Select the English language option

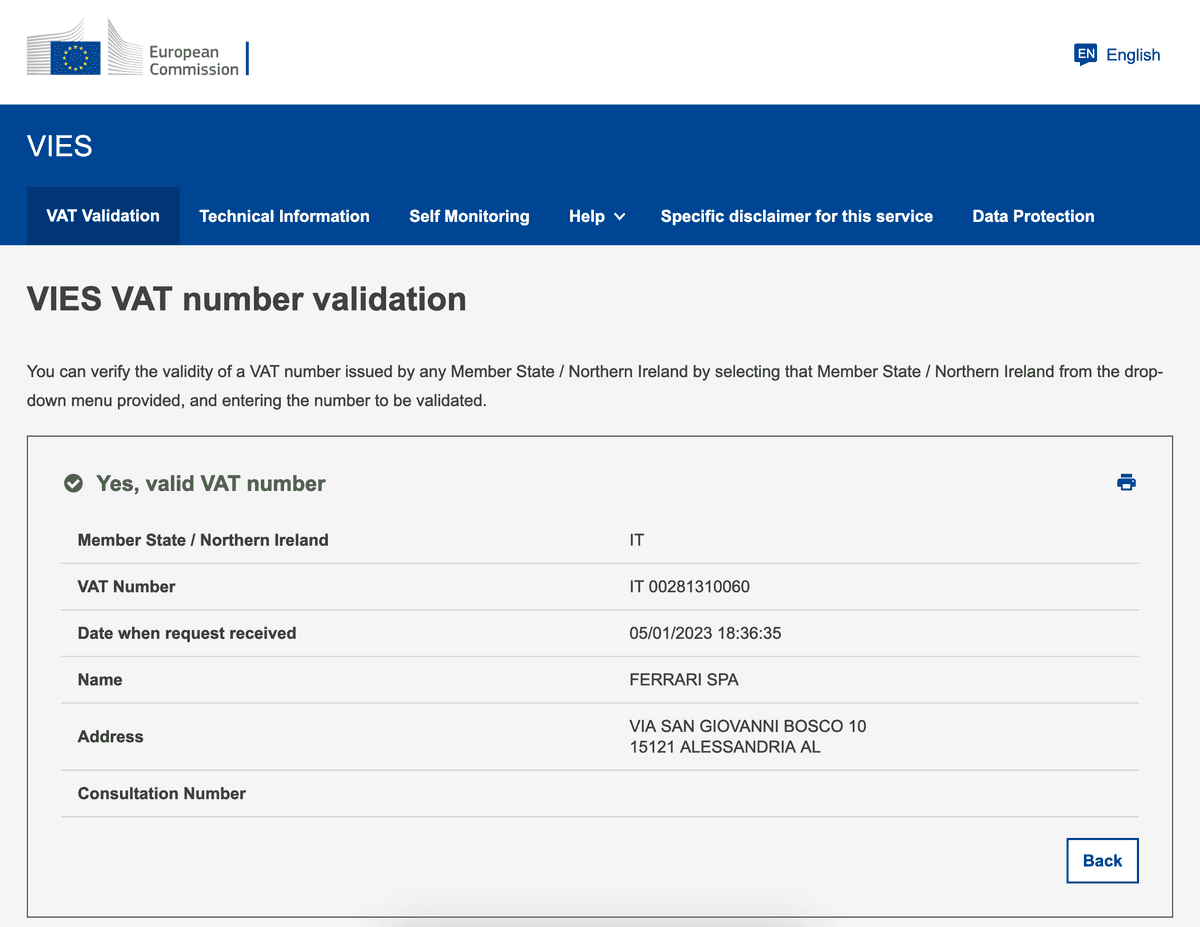coord(1131,55)
